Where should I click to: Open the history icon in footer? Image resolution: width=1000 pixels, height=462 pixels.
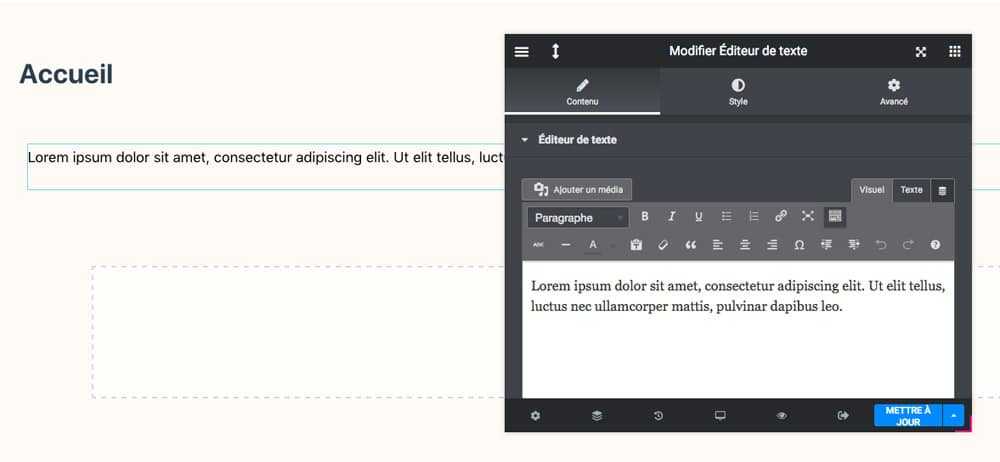click(658, 415)
